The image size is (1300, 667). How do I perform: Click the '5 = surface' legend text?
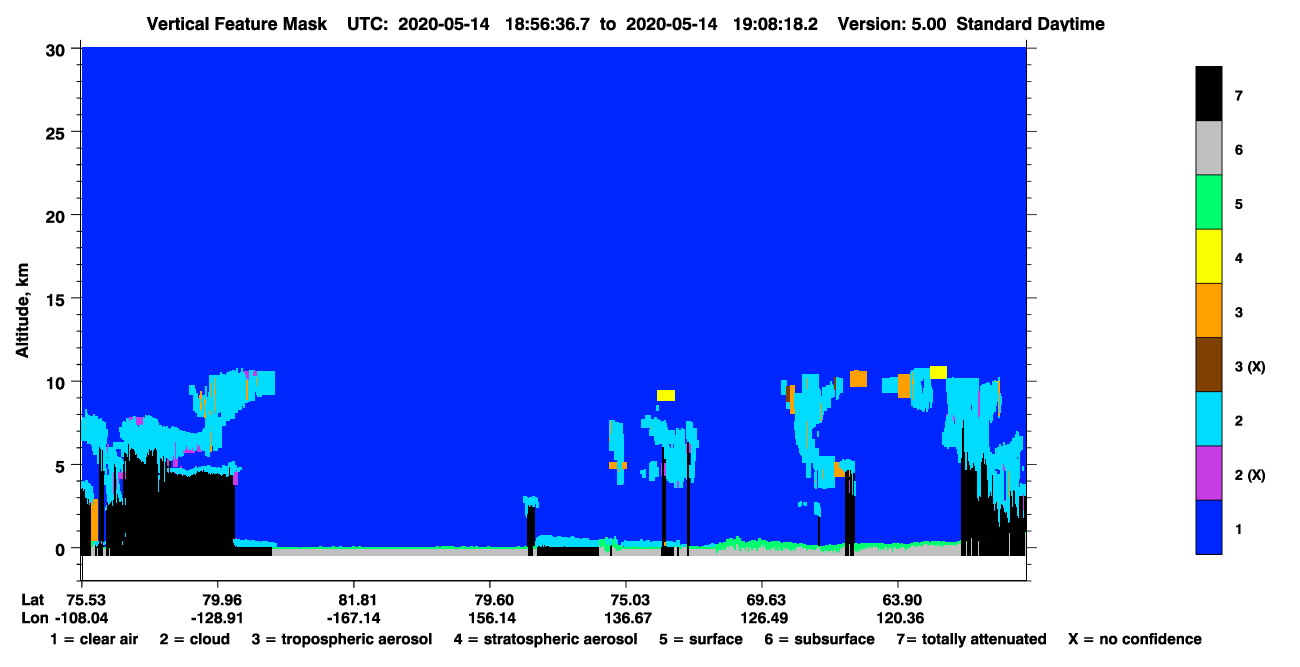[x=701, y=639]
